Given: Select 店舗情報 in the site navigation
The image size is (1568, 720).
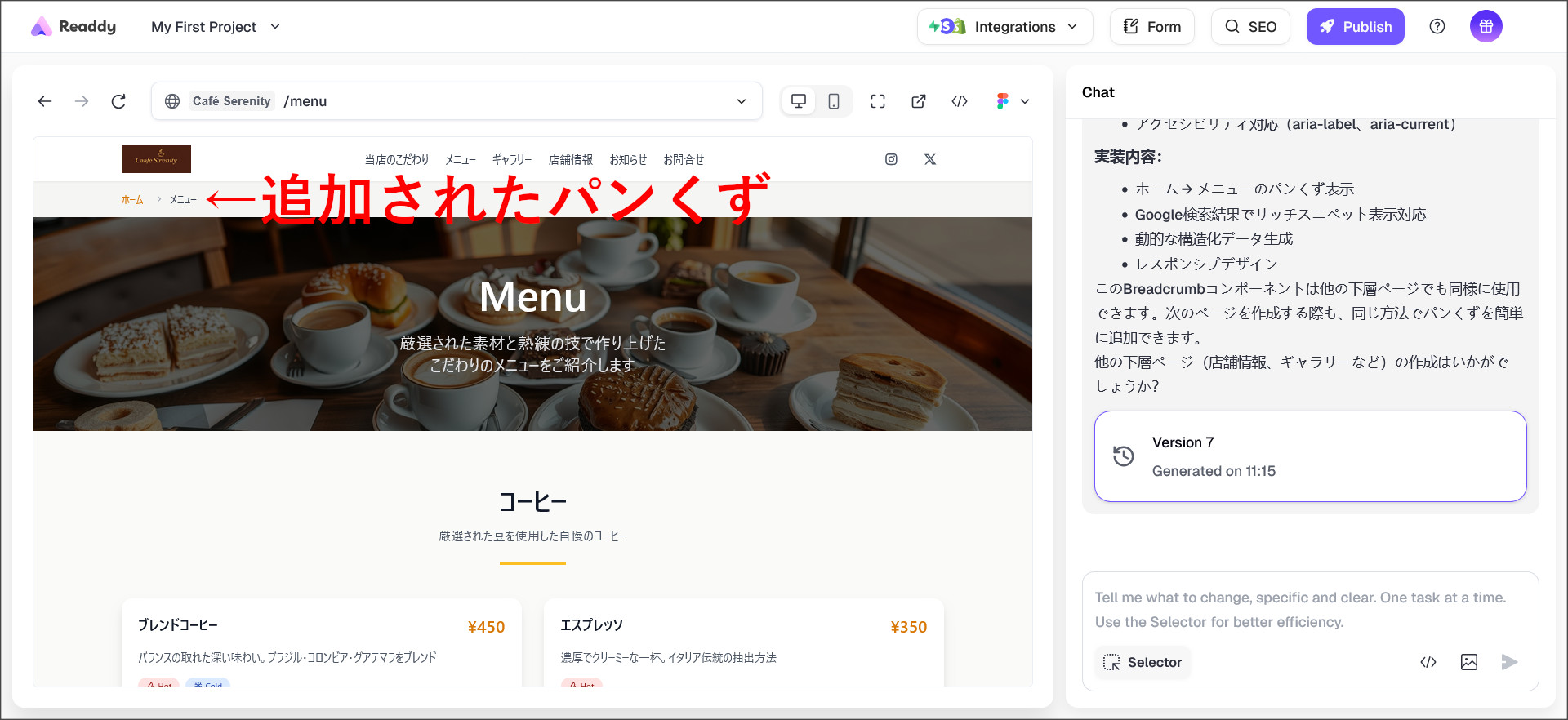Looking at the screenshot, I should click(x=570, y=160).
